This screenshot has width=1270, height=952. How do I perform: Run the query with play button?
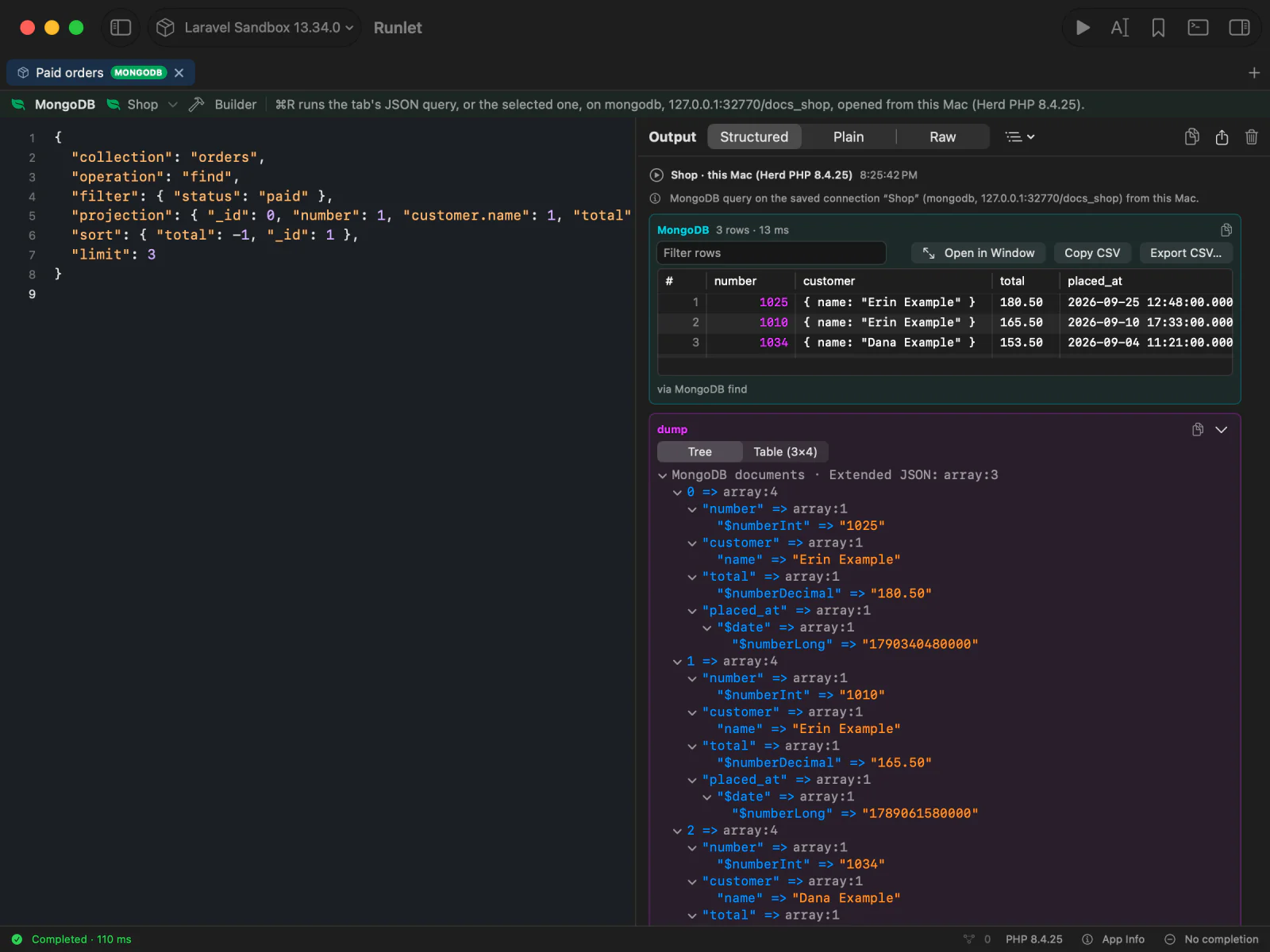tap(1083, 28)
